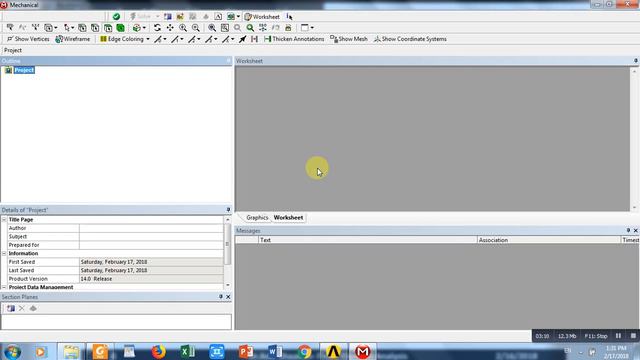This screenshot has width=640, height=360.
Task: Click the green magnifier Magnifier Window icon
Action: 250,28
